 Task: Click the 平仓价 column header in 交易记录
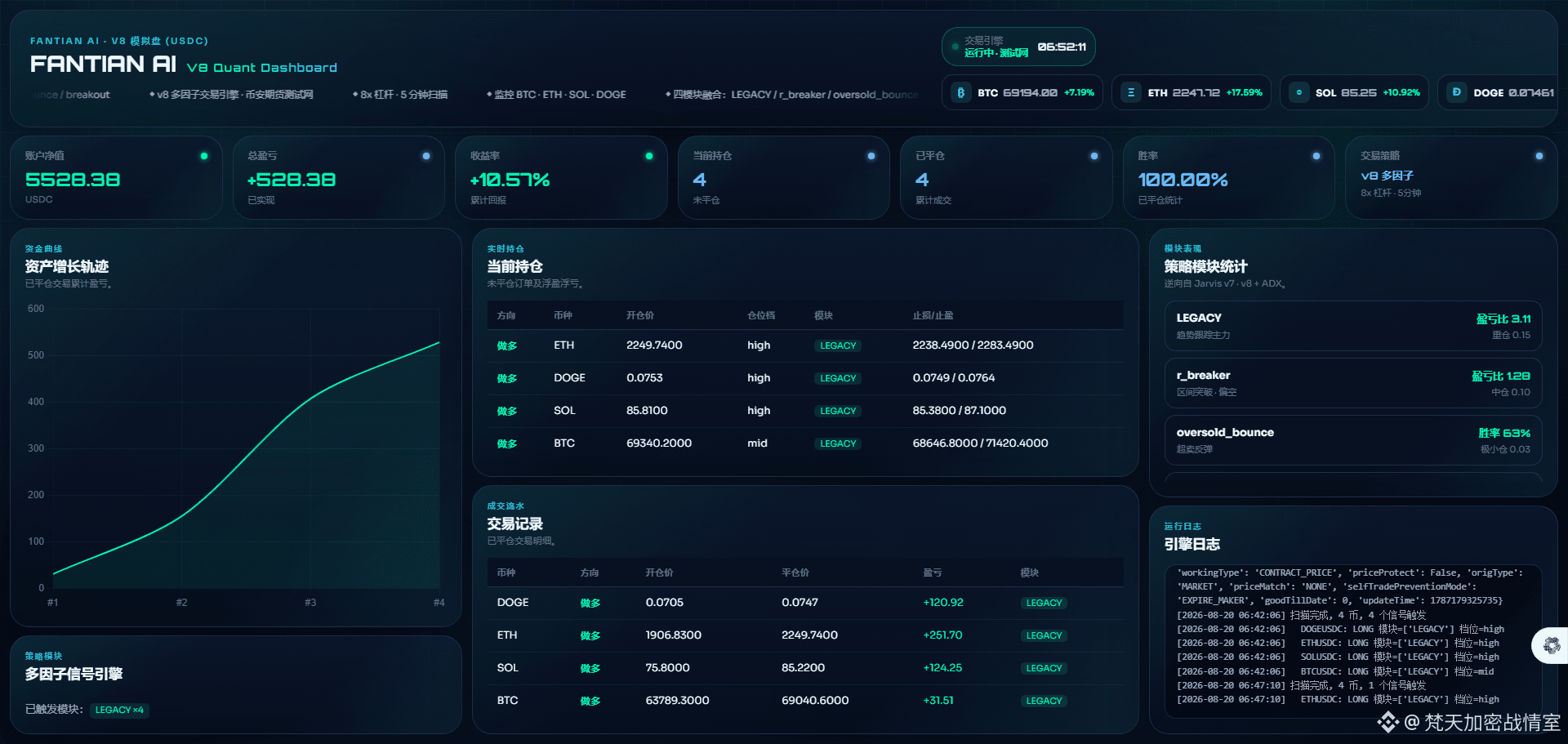point(795,572)
